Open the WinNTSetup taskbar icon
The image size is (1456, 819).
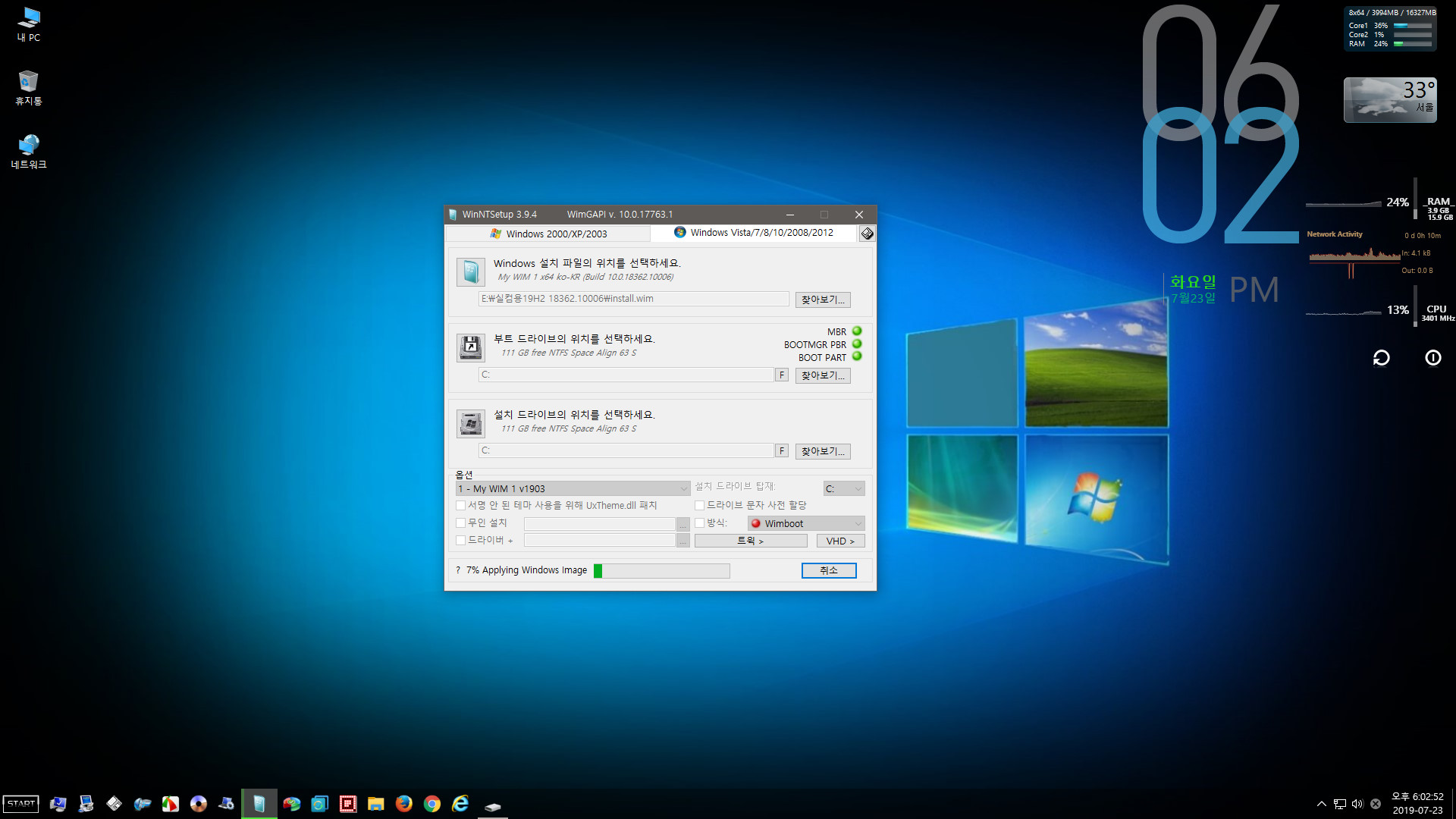259,804
